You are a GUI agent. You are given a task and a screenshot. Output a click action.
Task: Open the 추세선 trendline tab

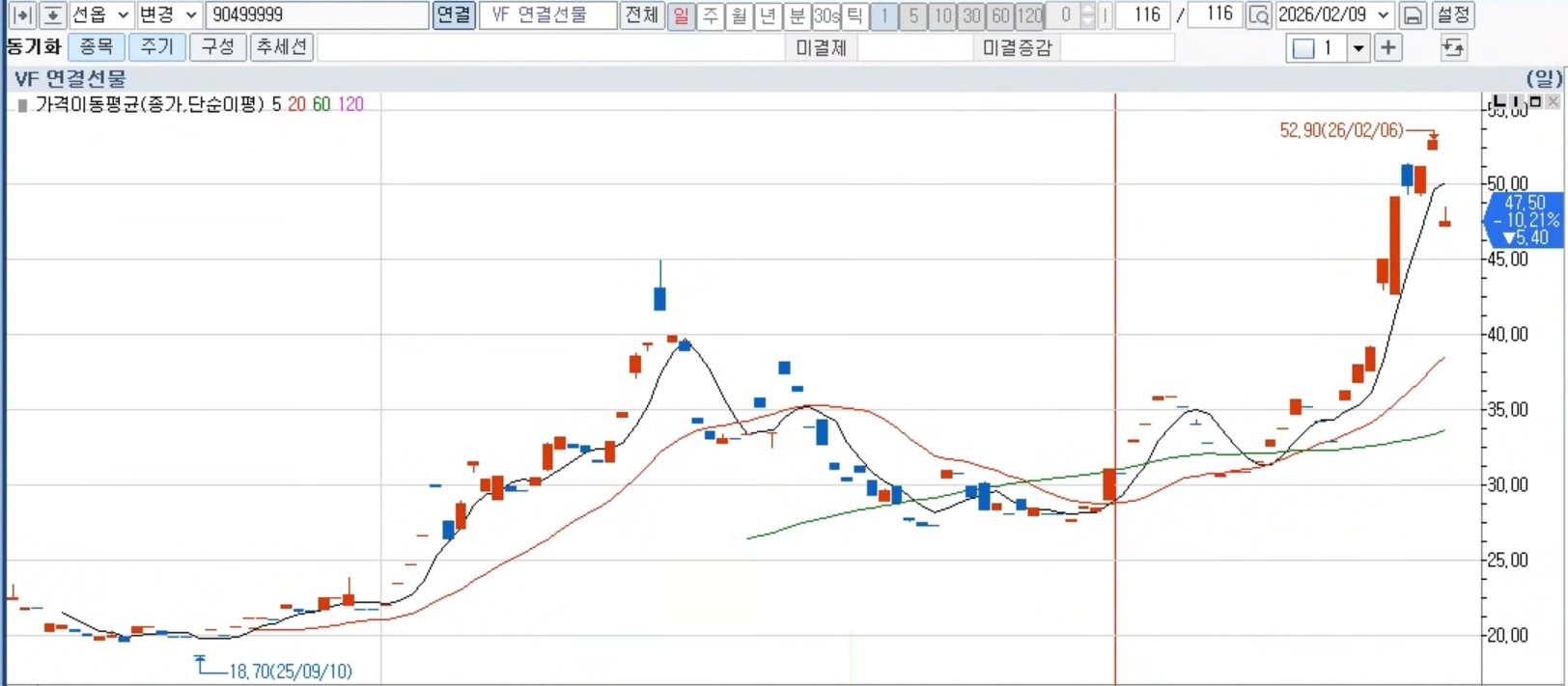282,47
